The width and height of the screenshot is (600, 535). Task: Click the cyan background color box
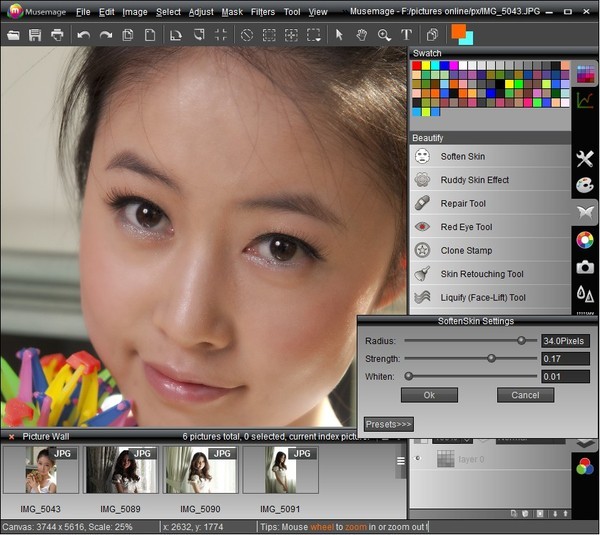coord(469,39)
